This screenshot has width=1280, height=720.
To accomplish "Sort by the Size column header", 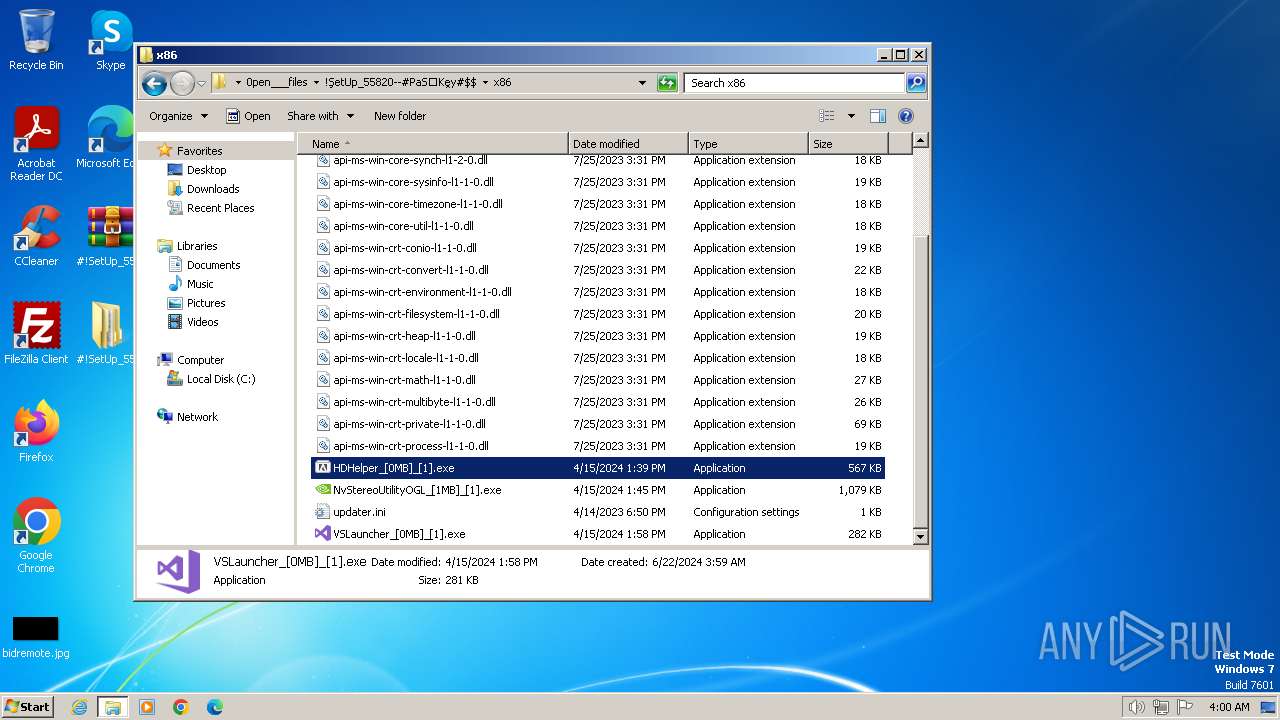I will point(847,144).
